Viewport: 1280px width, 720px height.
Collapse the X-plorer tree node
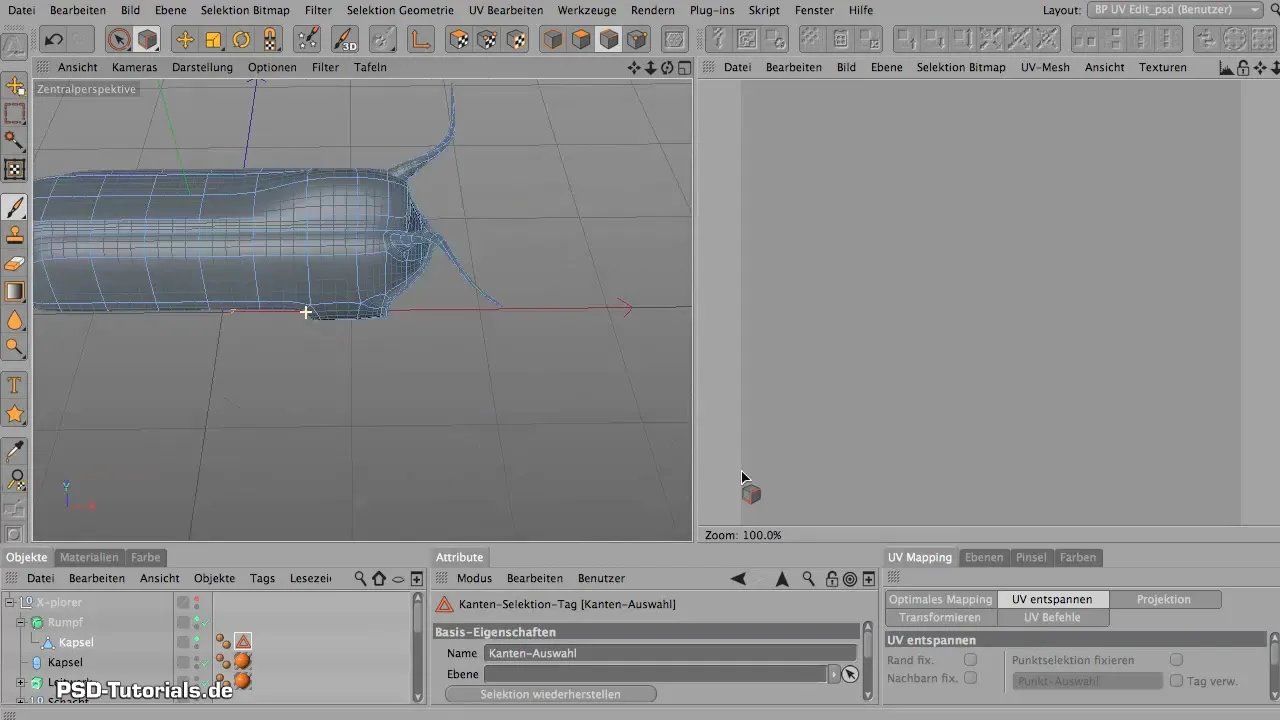(x=9, y=602)
